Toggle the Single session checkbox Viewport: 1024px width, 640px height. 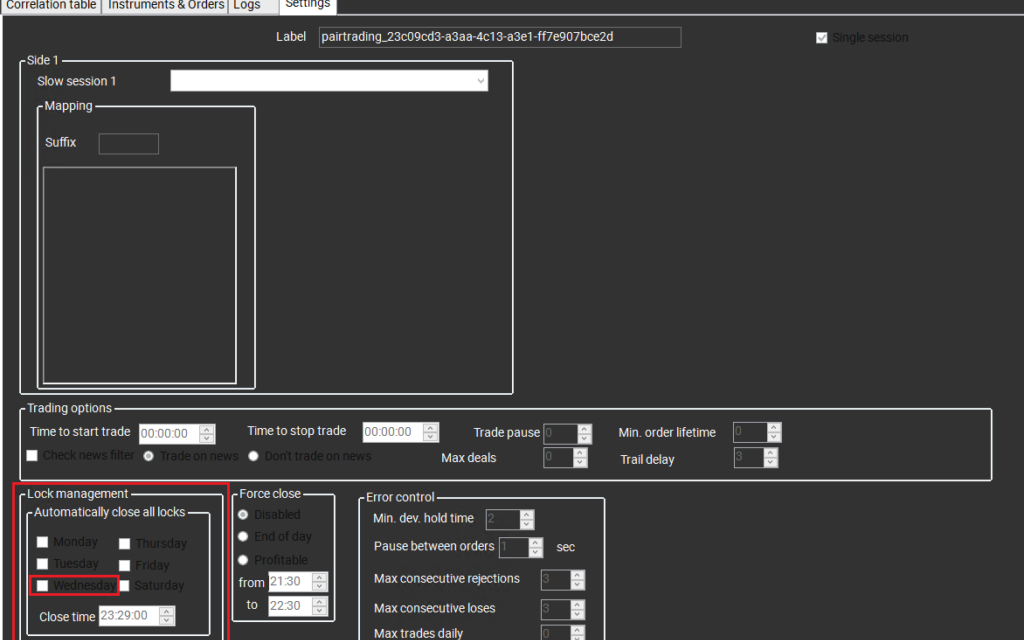[x=821, y=37]
